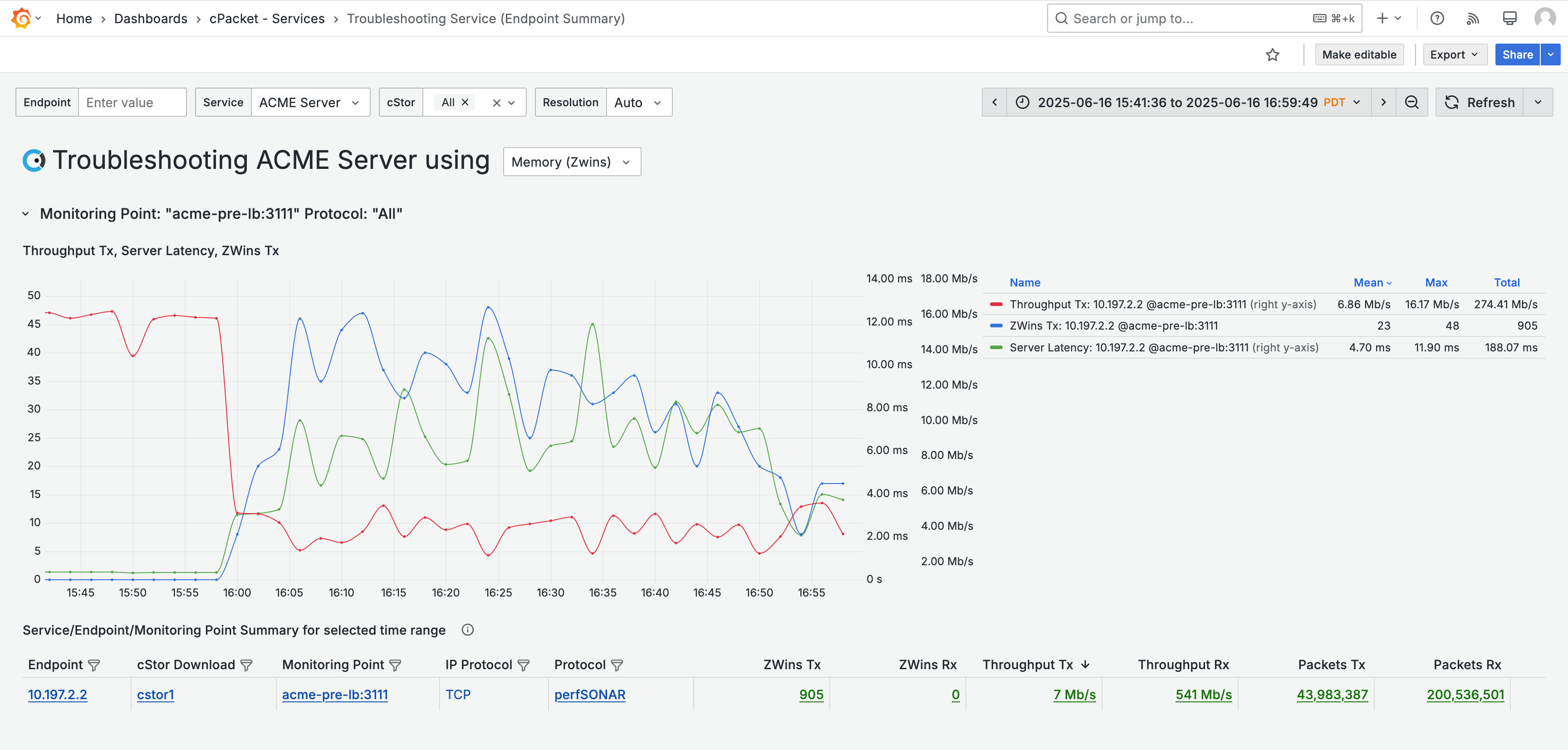
Task: Toggle the Throughput Tx red legend swatch
Action: pyautogui.click(x=996, y=304)
